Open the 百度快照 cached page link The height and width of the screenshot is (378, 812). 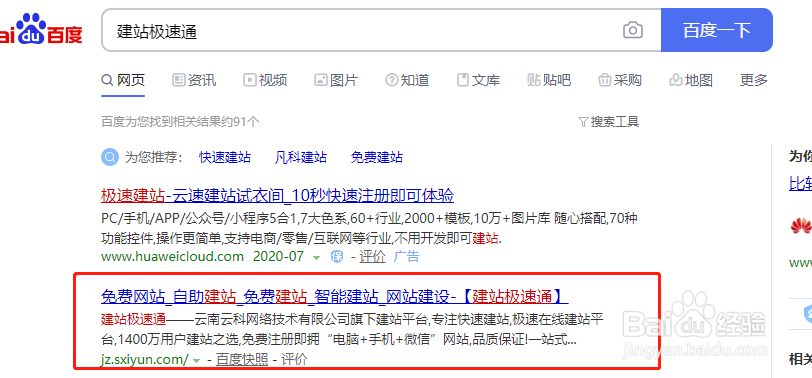point(242,359)
